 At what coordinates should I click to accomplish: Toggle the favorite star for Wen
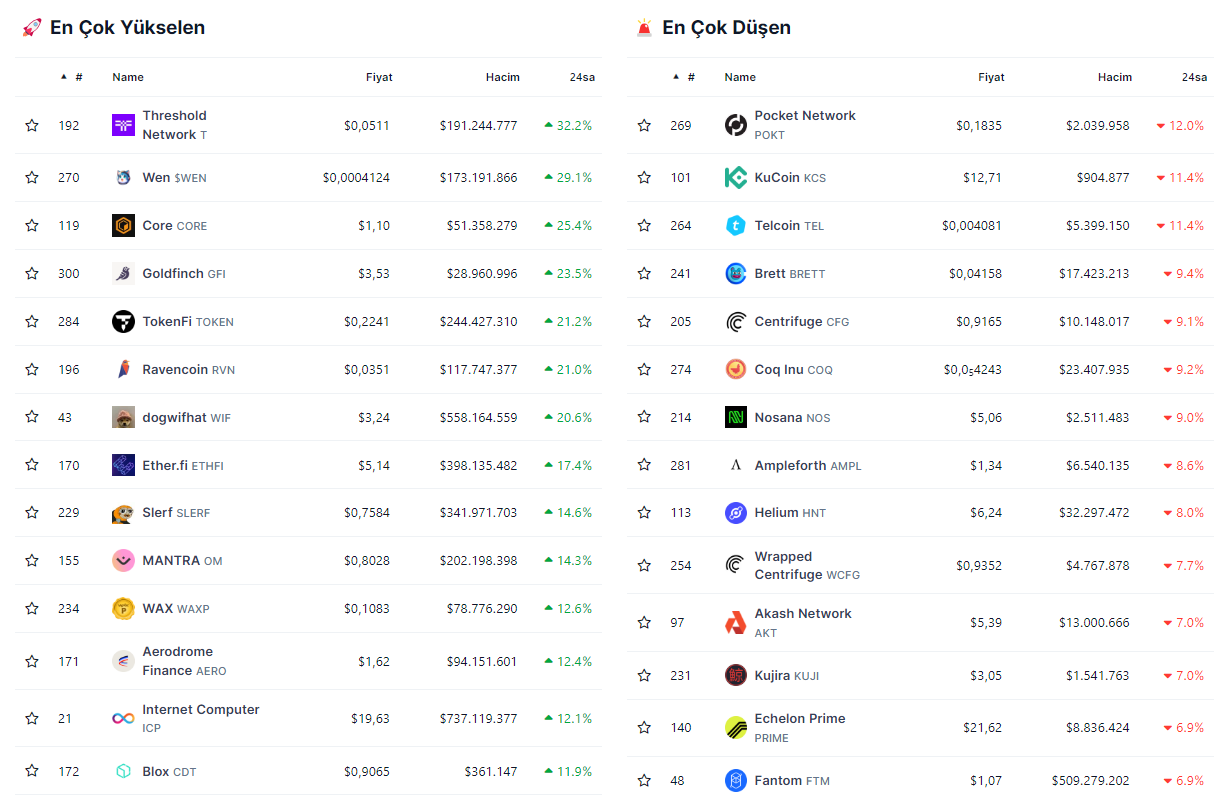click(32, 178)
